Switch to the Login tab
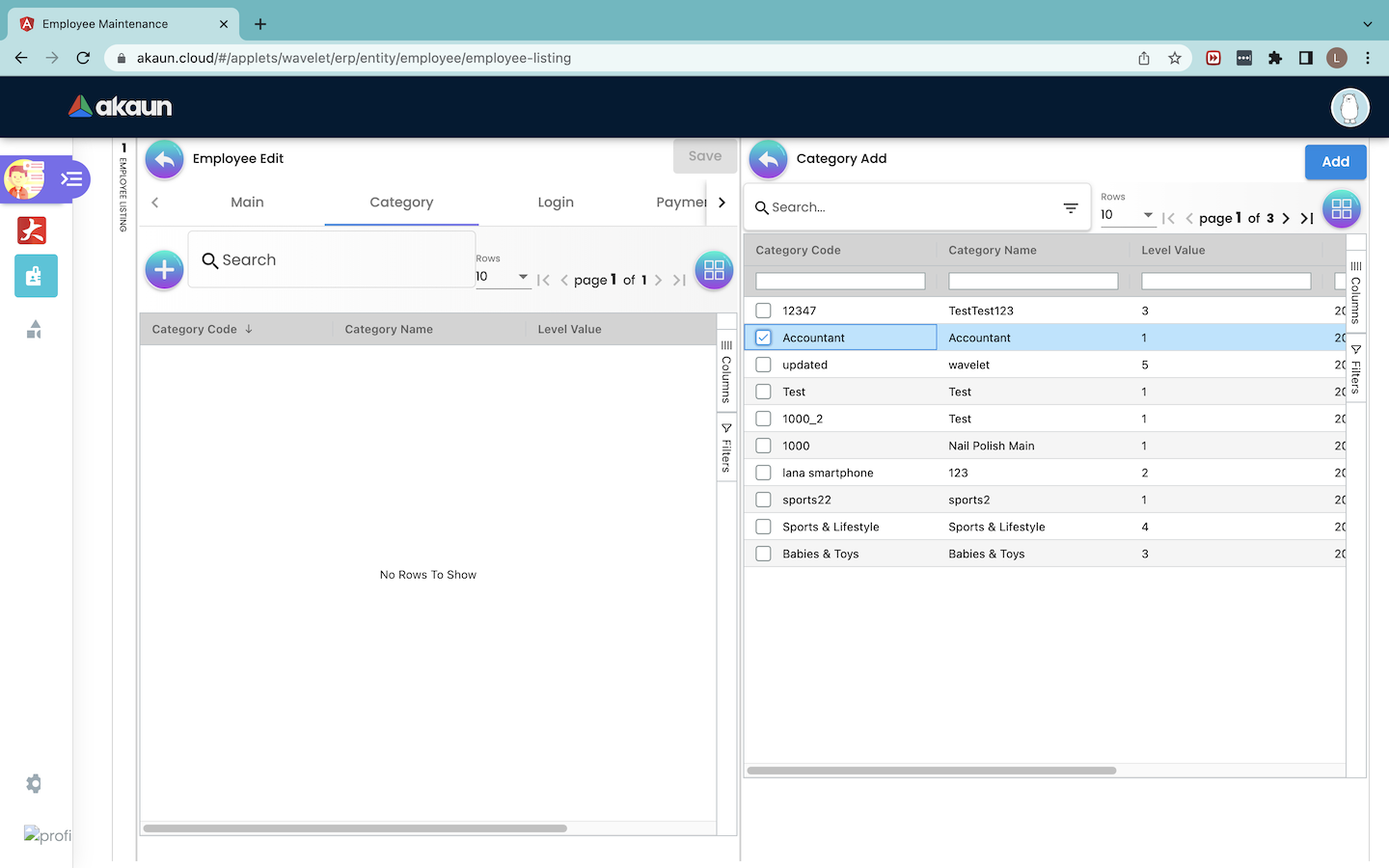 (x=556, y=203)
